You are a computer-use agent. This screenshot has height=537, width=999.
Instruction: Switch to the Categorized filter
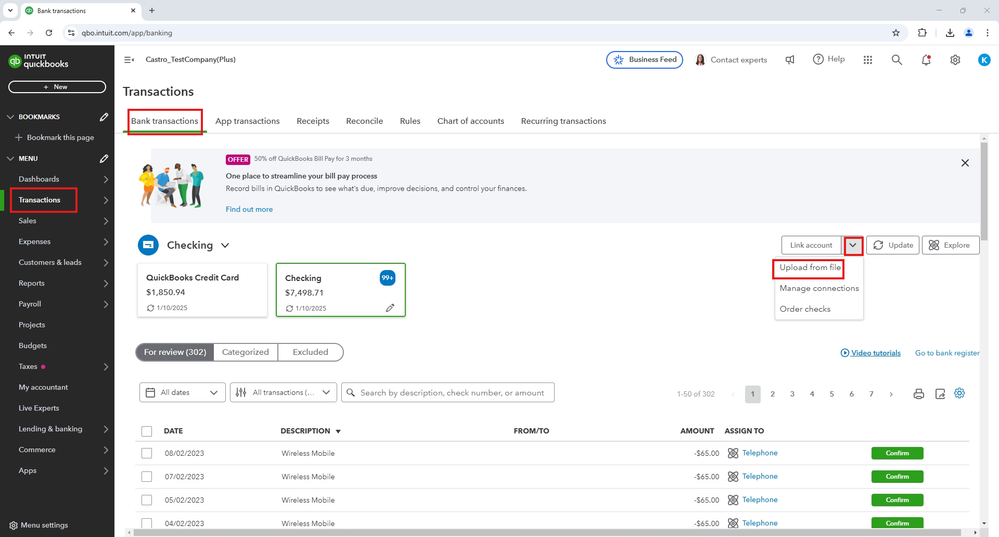tap(245, 352)
